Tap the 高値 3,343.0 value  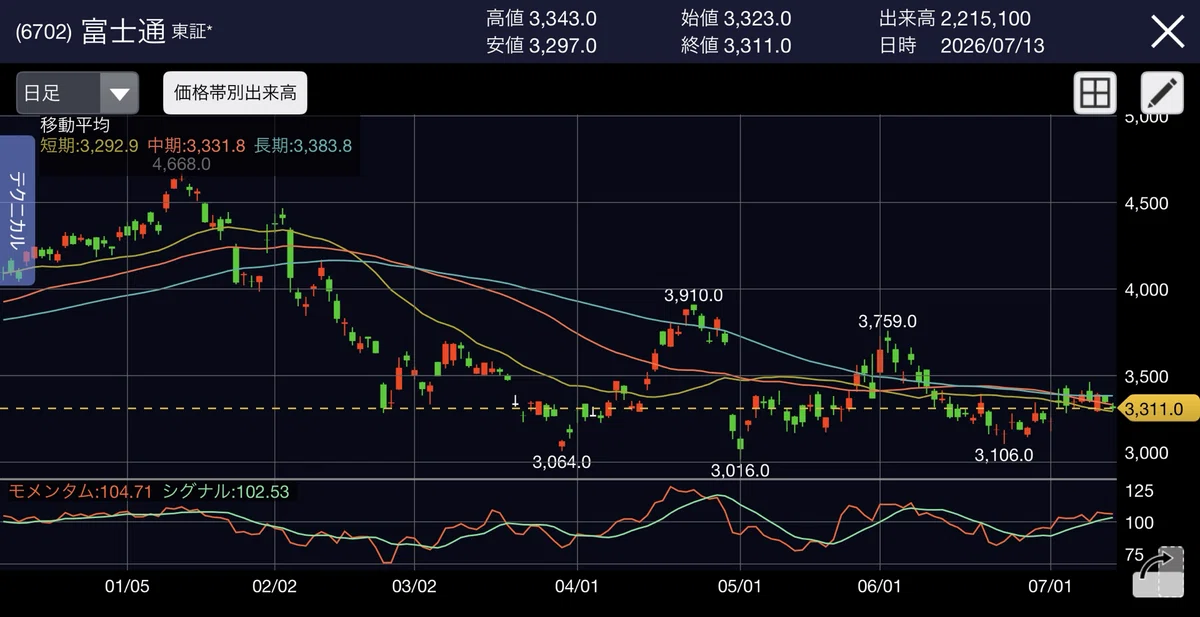tap(541, 18)
